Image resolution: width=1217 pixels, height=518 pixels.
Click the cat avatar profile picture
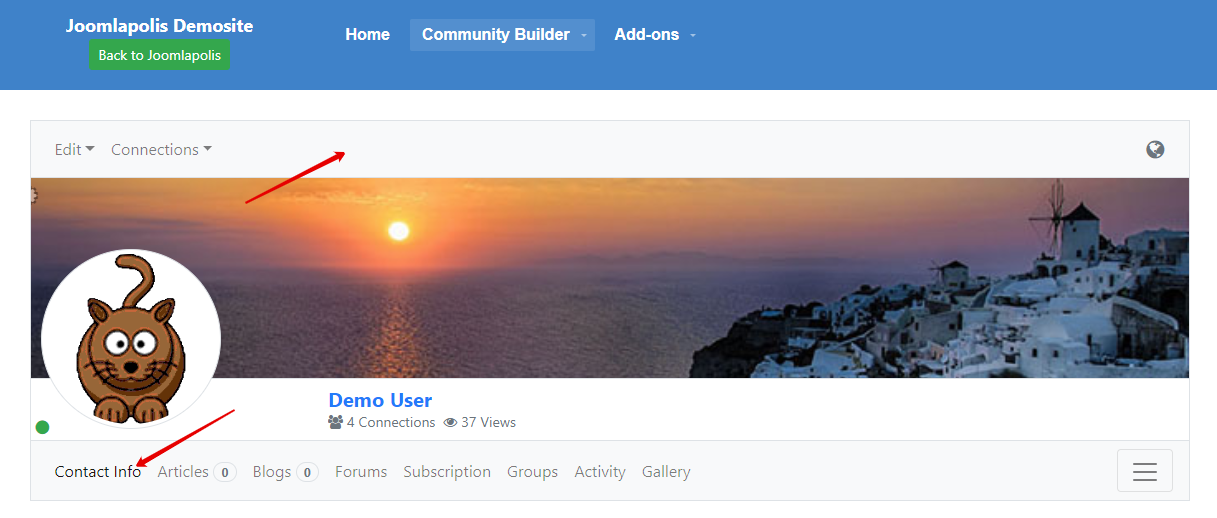coord(131,339)
